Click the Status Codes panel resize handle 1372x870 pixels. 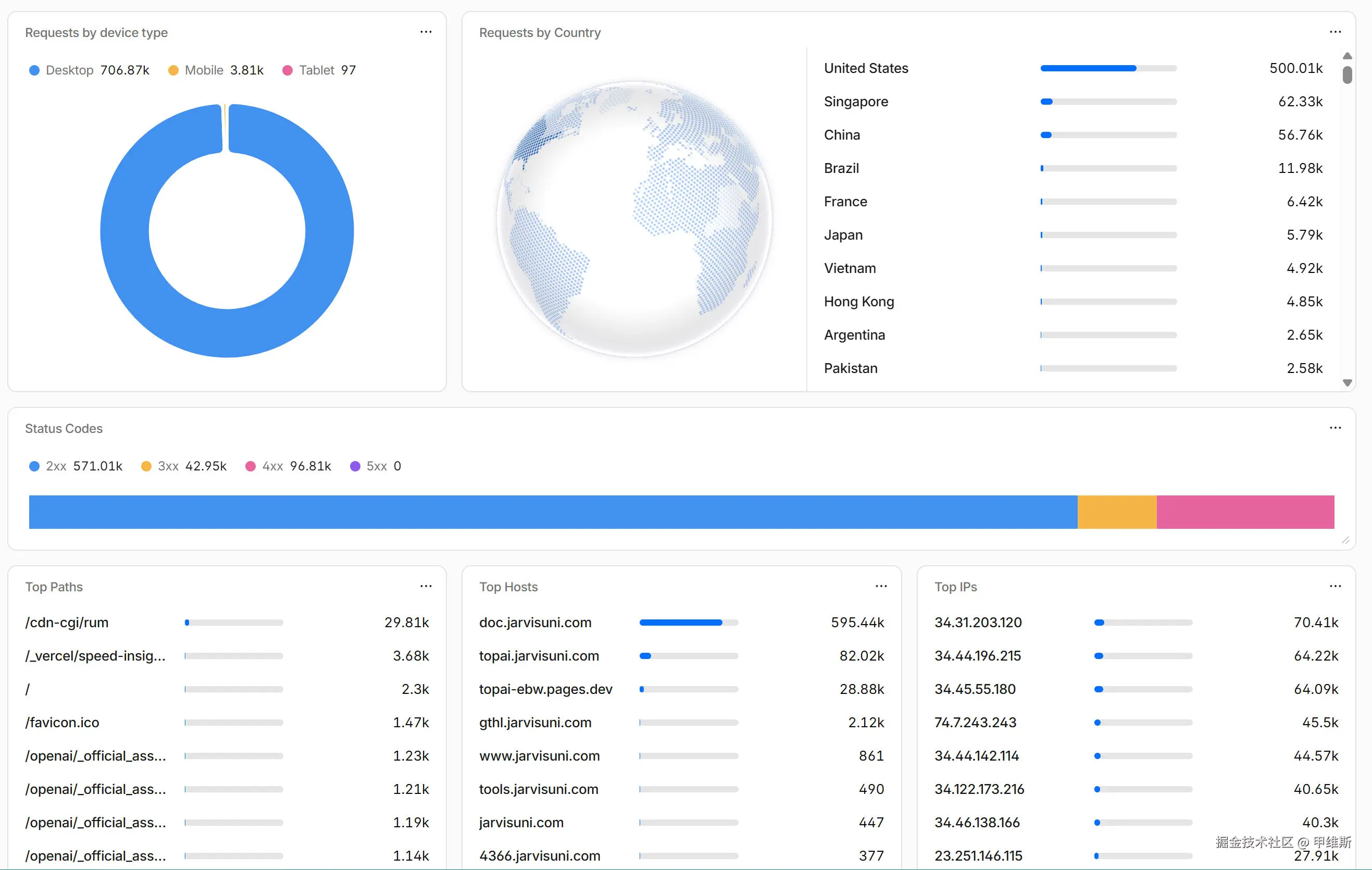[1345, 540]
